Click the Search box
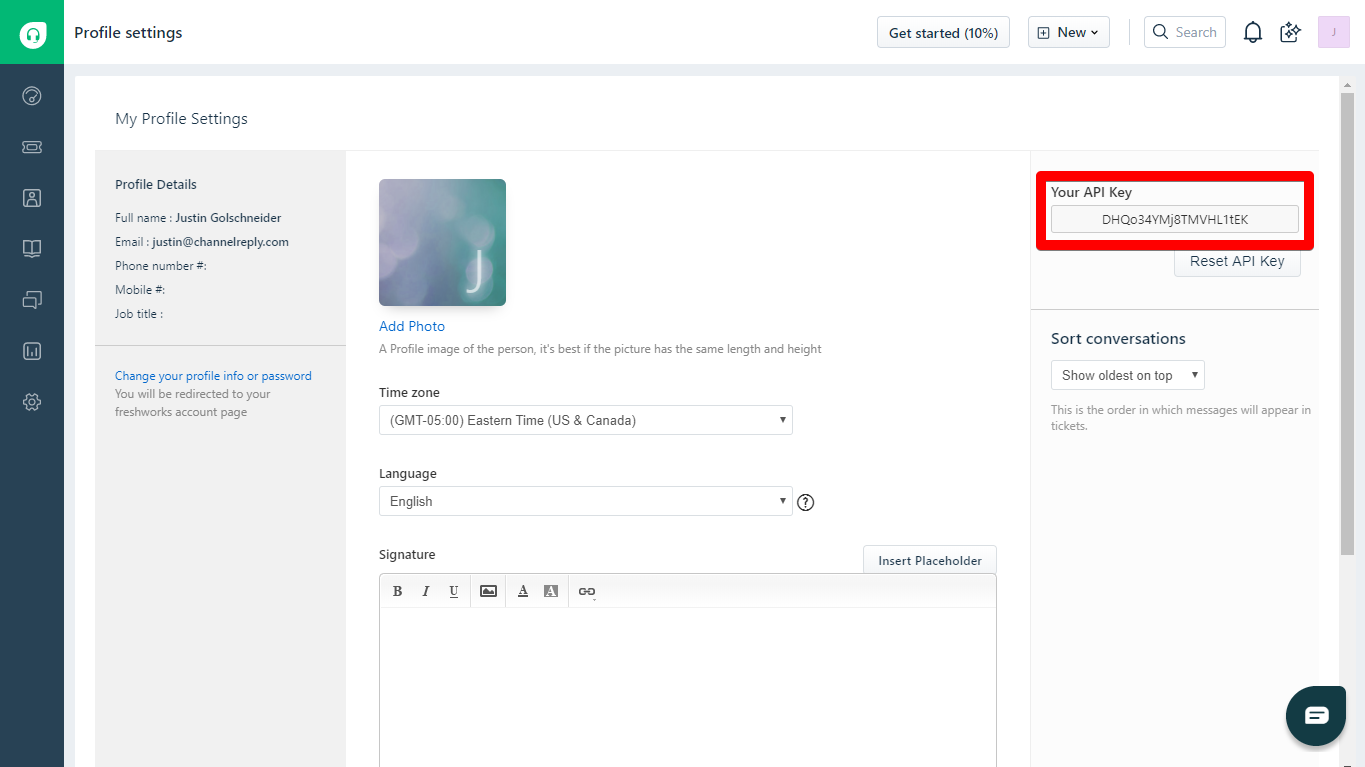The width and height of the screenshot is (1365, 767). 1185,32
